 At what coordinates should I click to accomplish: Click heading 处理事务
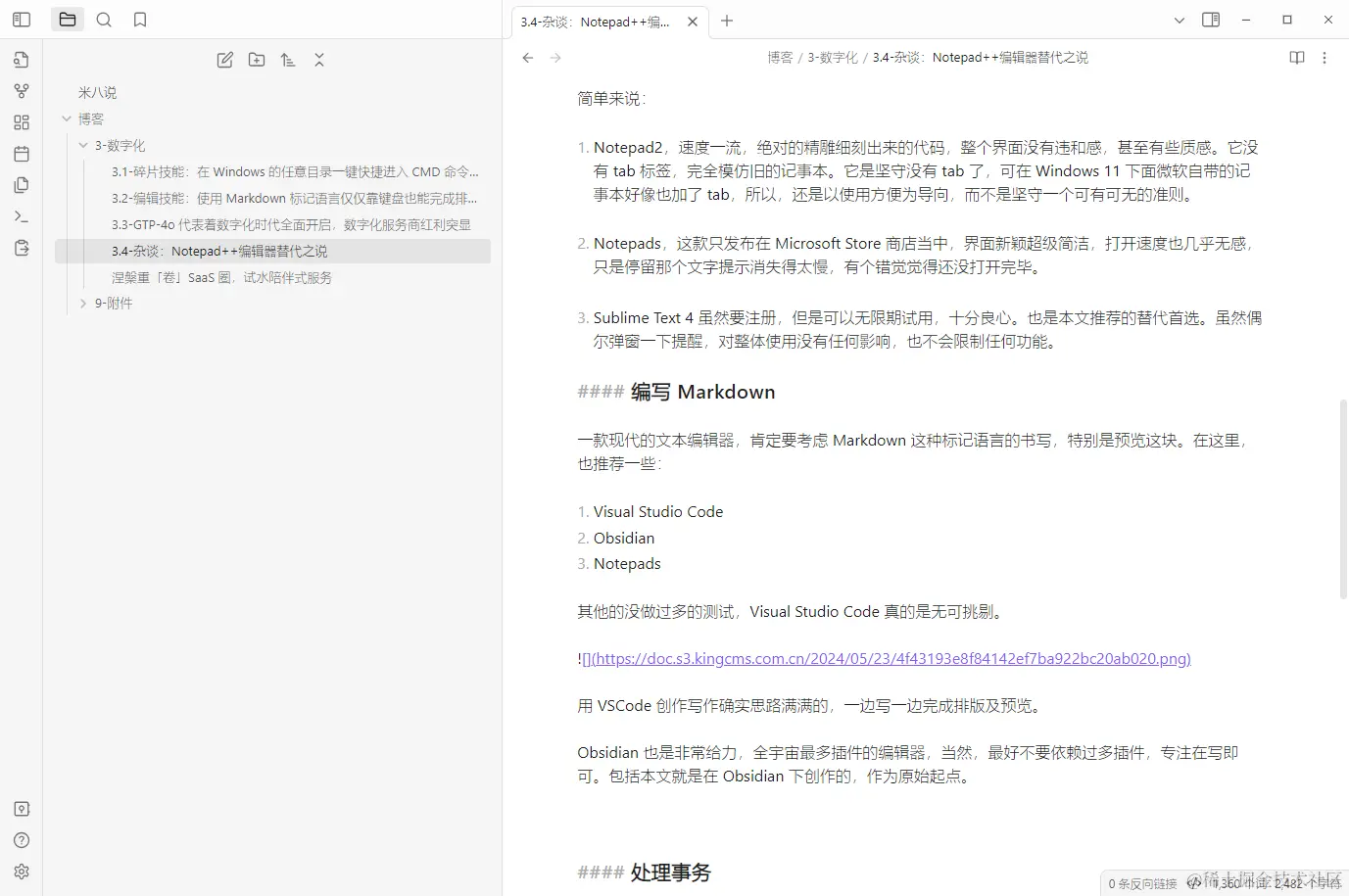click(670, 872)
